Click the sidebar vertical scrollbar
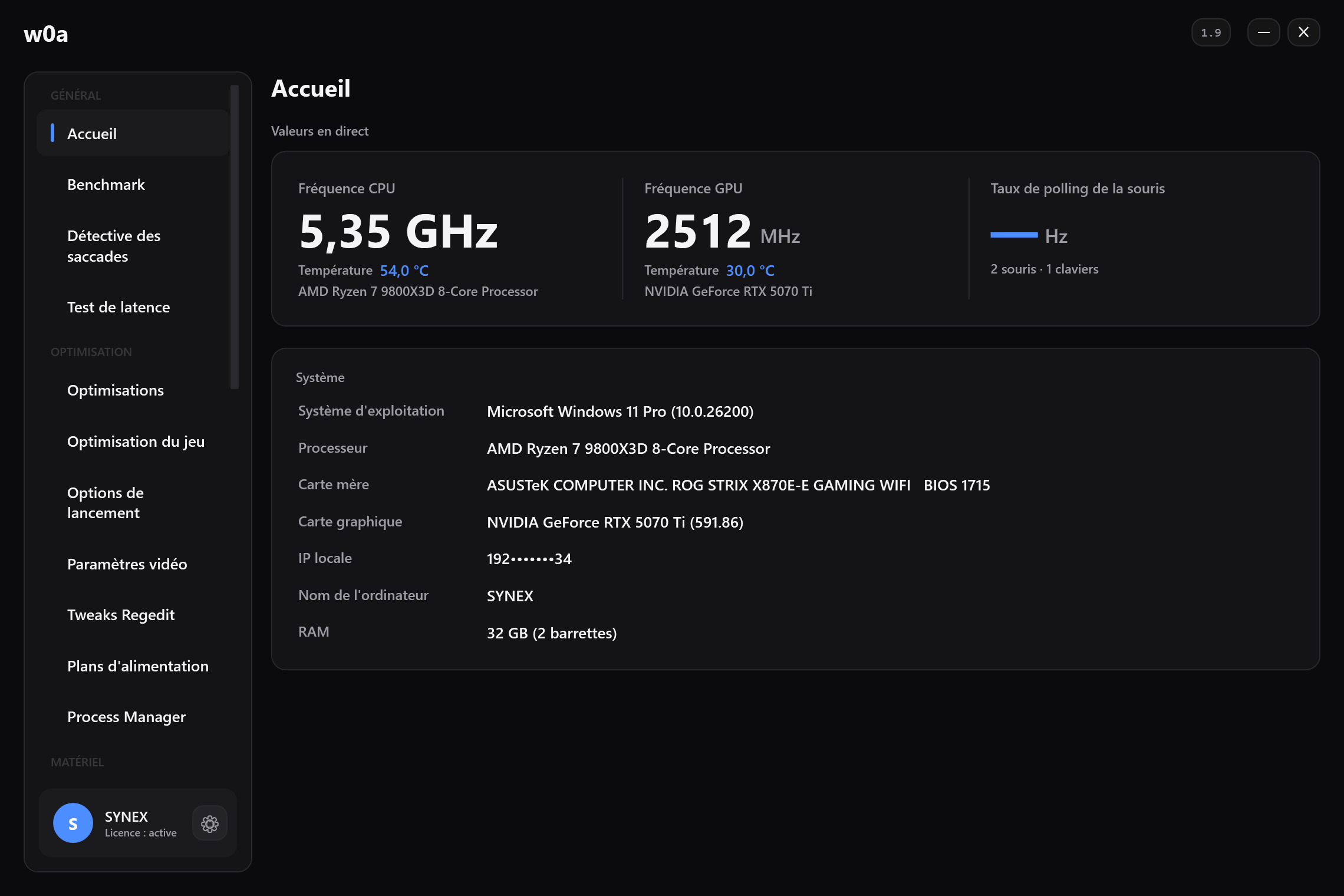Image resolution: width=1344 pixels, height=896 pixels. coord(235,237)
